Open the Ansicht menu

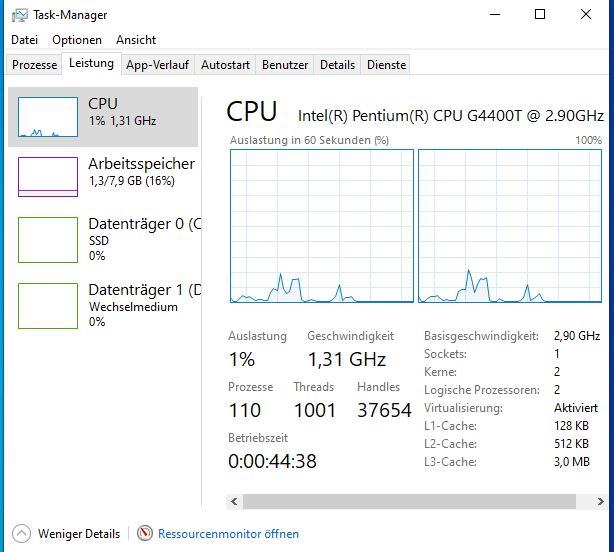[x=136, y=40]
